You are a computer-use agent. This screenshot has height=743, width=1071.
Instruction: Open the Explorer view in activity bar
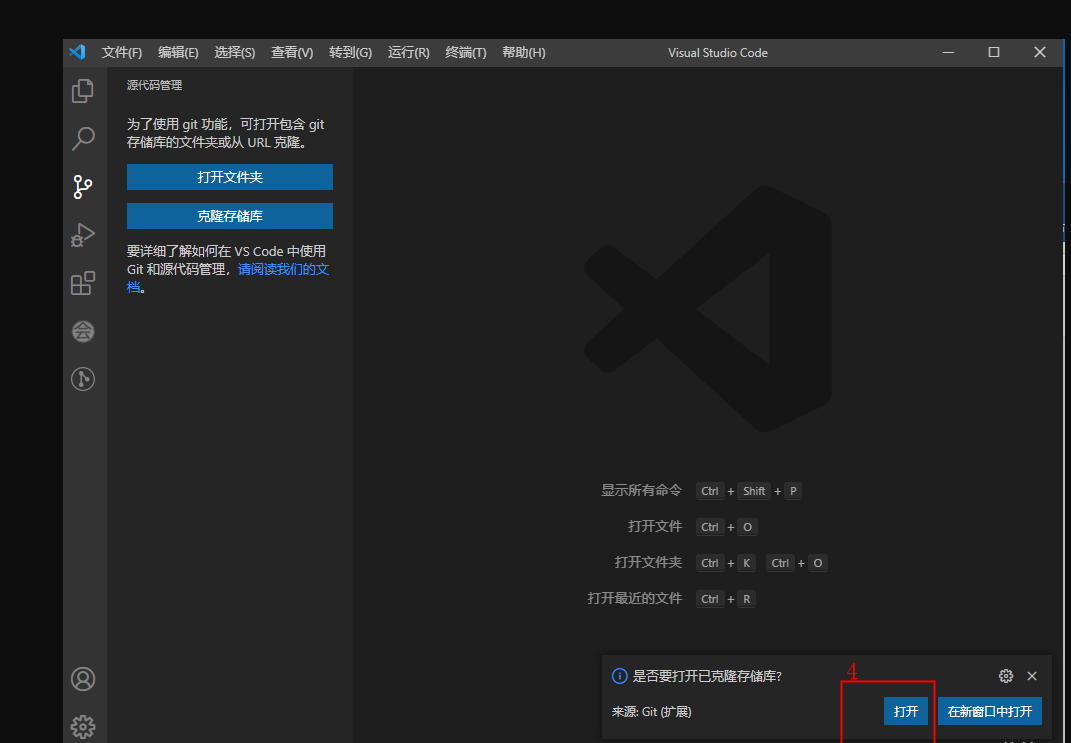83,91
